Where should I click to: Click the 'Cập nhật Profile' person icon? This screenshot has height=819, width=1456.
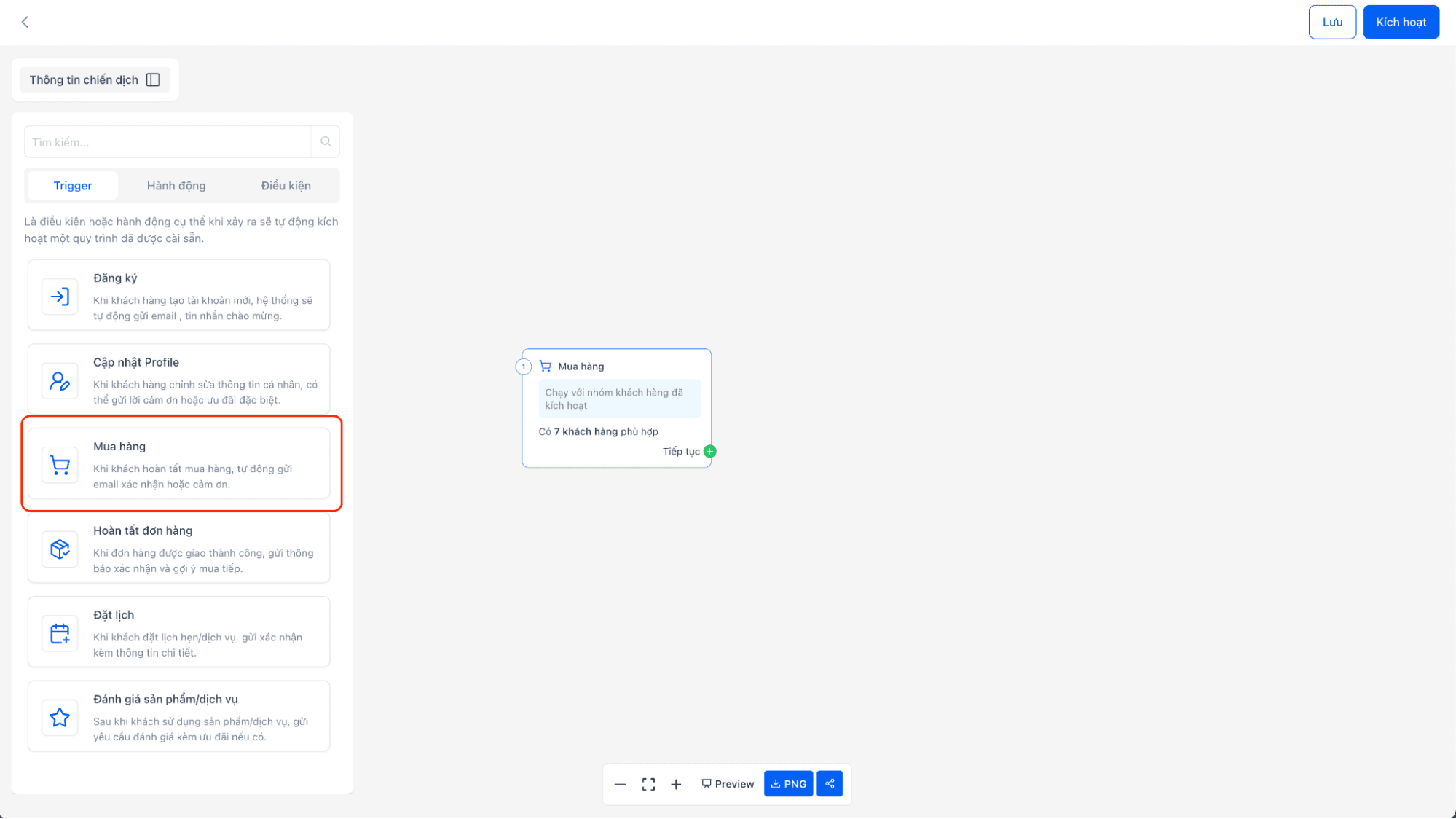60,380
